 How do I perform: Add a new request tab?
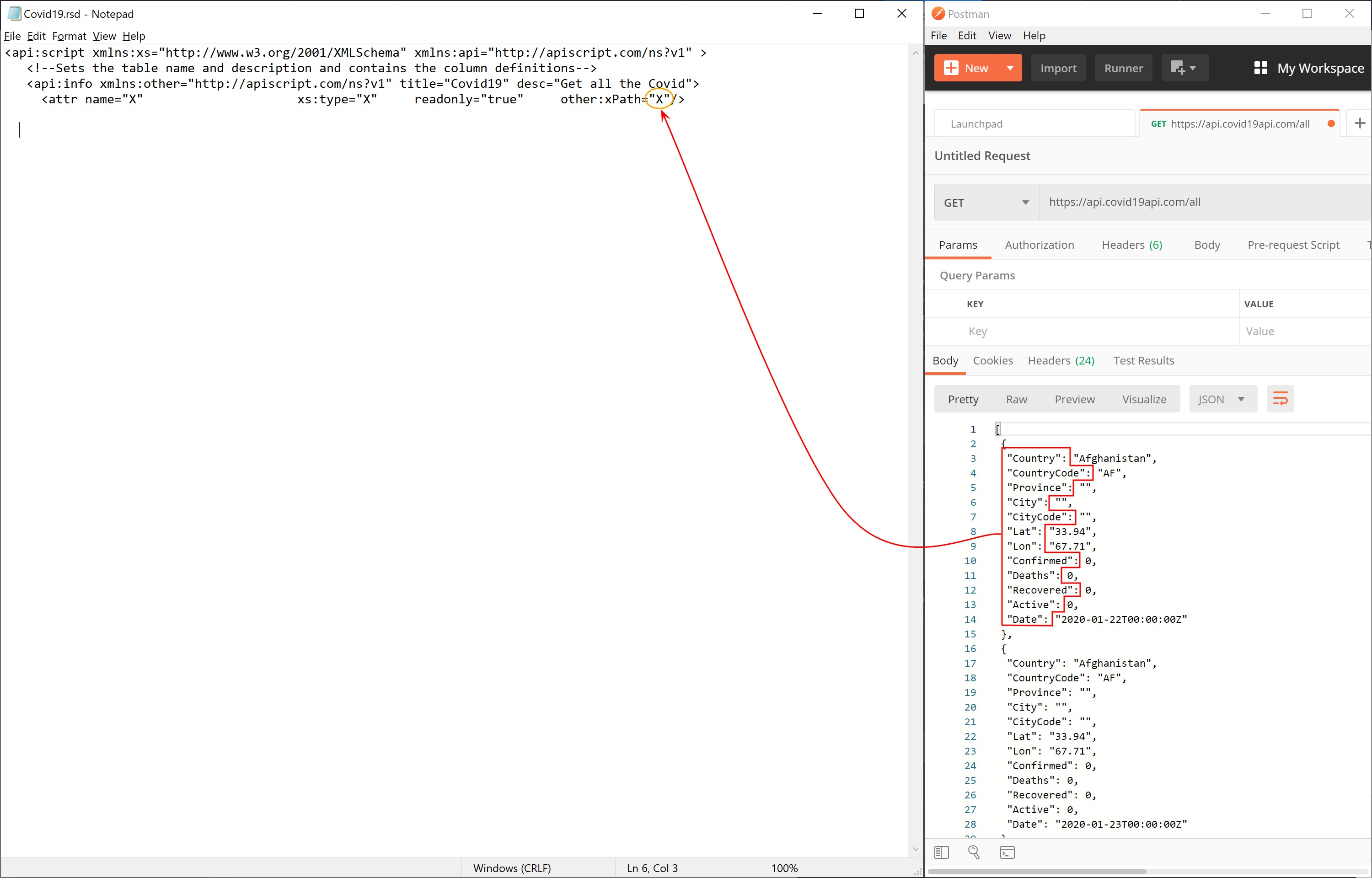pos(1360,123)
